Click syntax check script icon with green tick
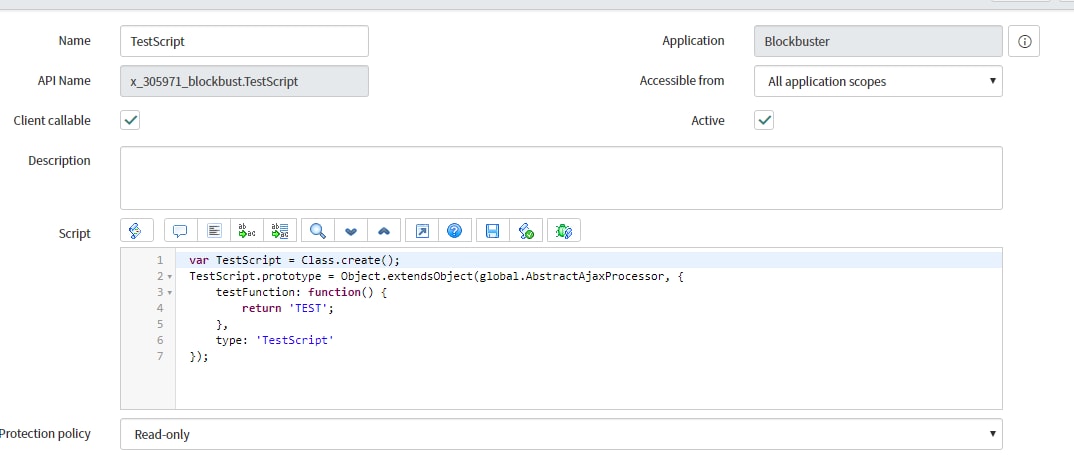 (x=526, y=231)
